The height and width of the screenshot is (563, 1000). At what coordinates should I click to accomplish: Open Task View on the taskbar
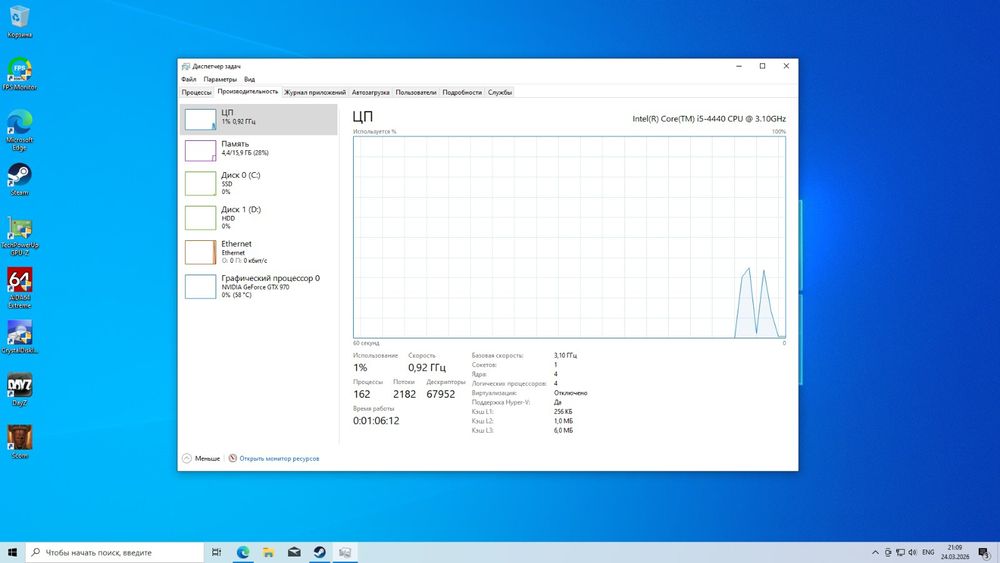[216, 552]
